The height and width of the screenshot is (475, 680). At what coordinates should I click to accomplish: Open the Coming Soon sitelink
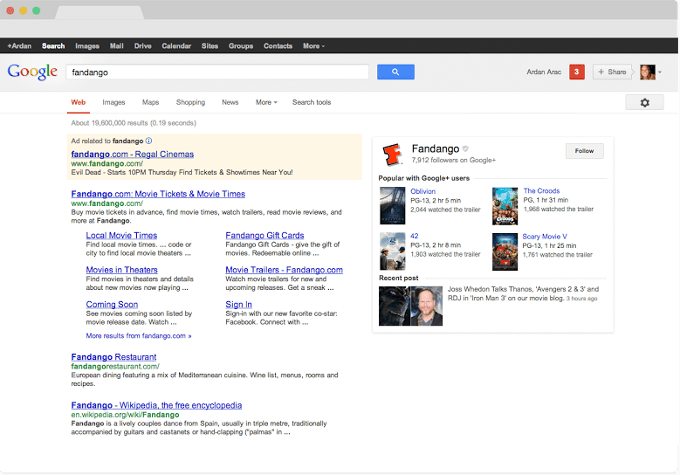[112, 305]
